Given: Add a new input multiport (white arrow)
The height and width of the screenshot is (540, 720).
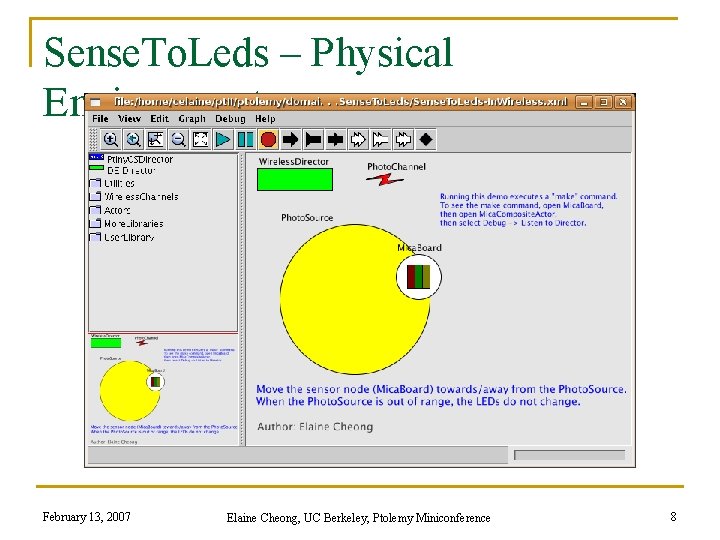Looking at the screenshot, I should (358, 140).
